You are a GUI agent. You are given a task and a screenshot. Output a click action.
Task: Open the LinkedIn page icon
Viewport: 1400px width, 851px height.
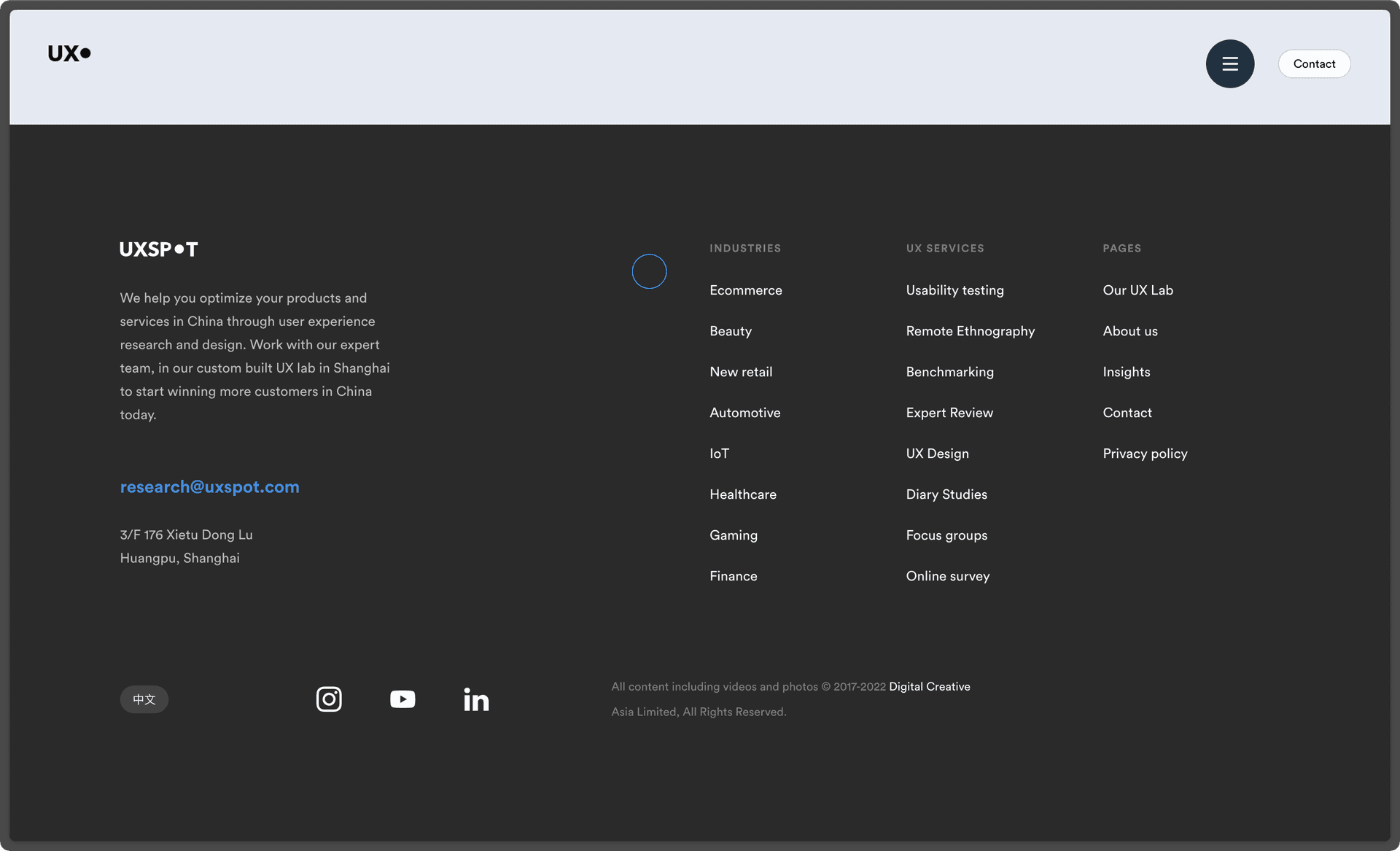point(476,699)
